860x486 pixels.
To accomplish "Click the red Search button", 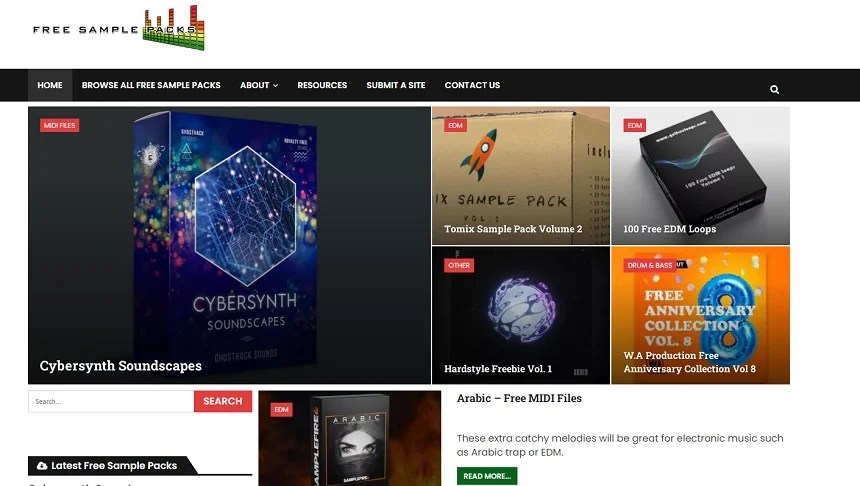I will click(x=223, y=401).
